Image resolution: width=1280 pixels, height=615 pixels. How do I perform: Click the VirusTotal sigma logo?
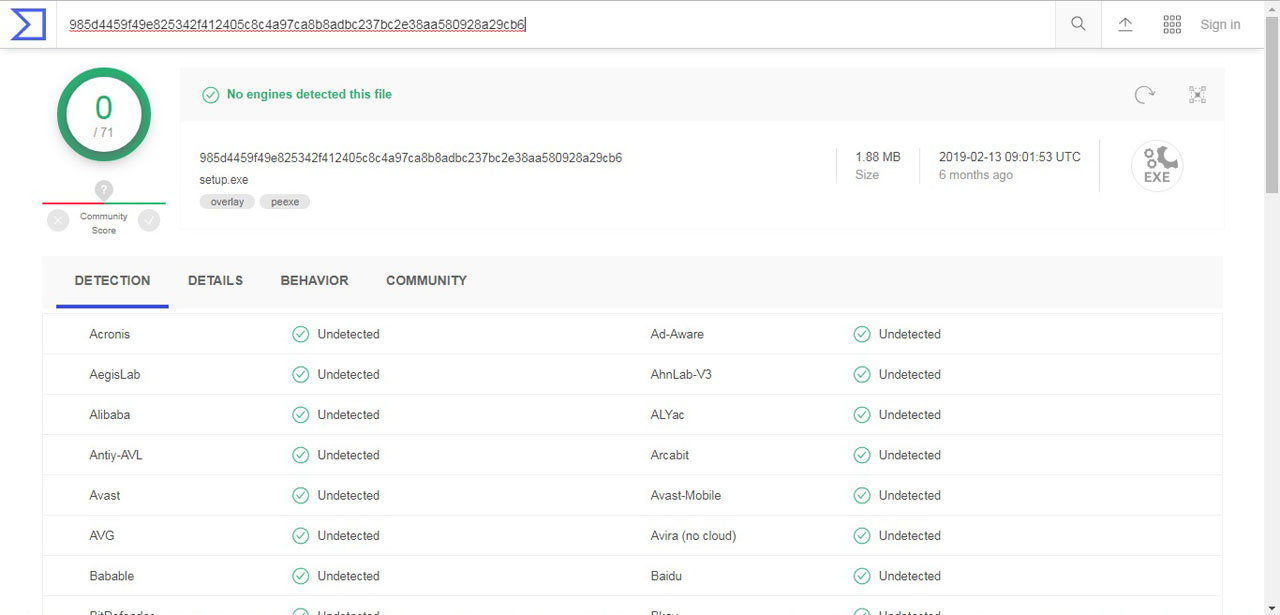[28, 24]
